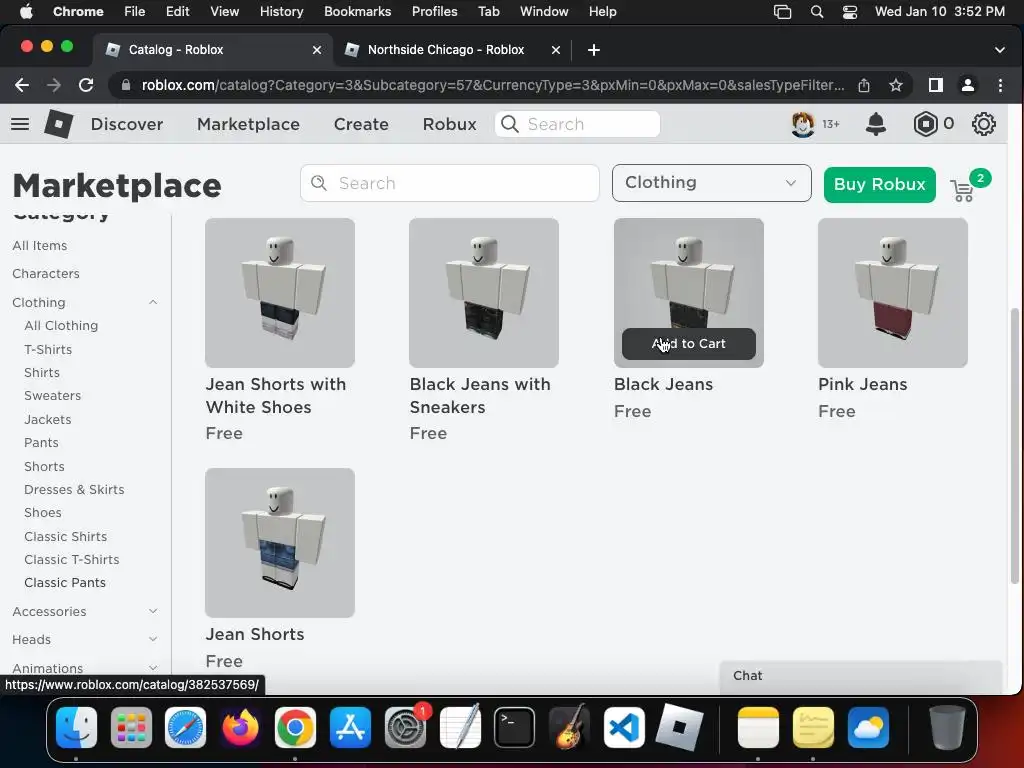1024x768 pixels.
Task: Select Dresses & Skirts category
Action: pos(74,489)
